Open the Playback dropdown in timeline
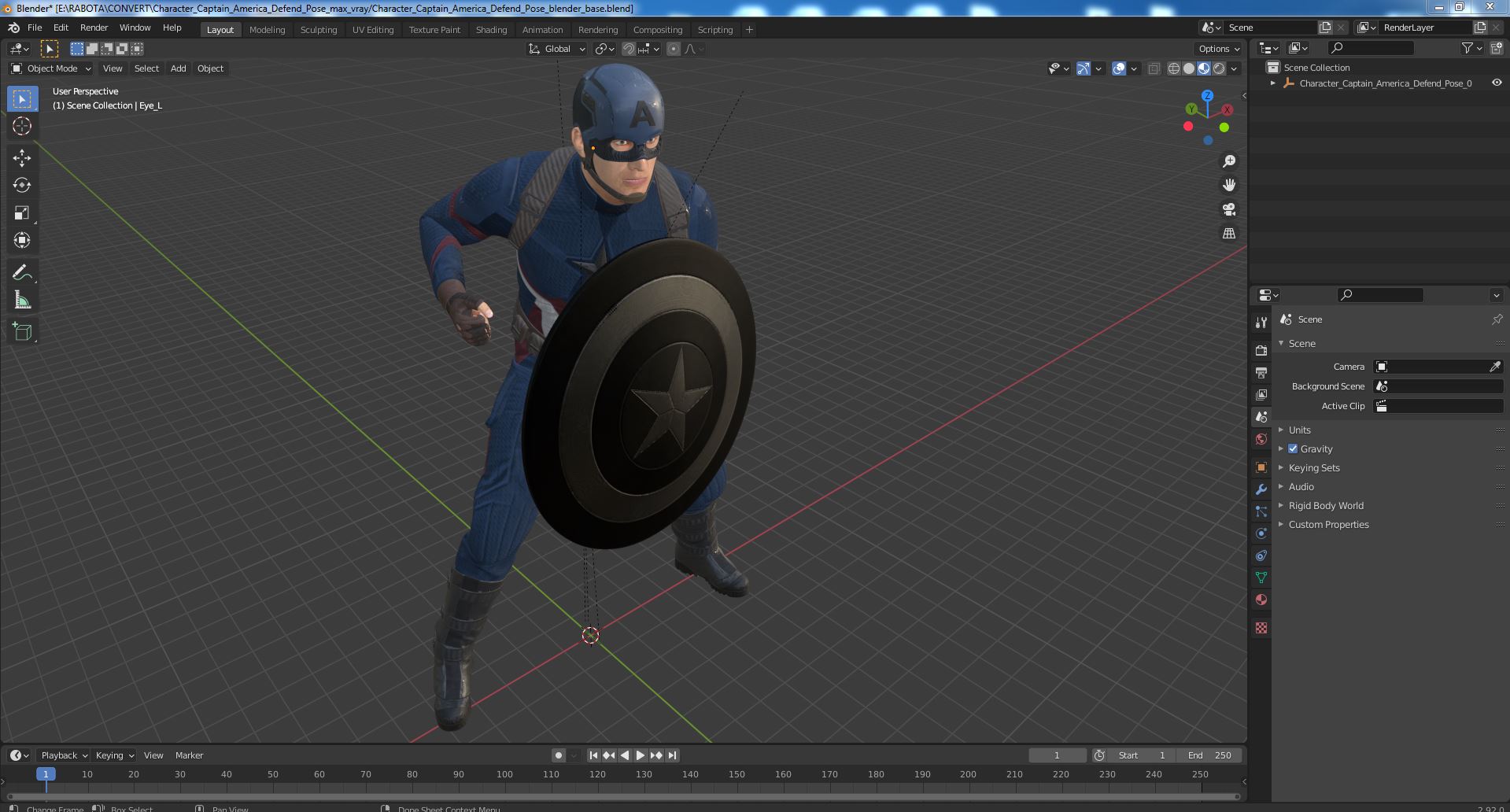This screenshot has height=812, width=1510. tap(64, 755)
